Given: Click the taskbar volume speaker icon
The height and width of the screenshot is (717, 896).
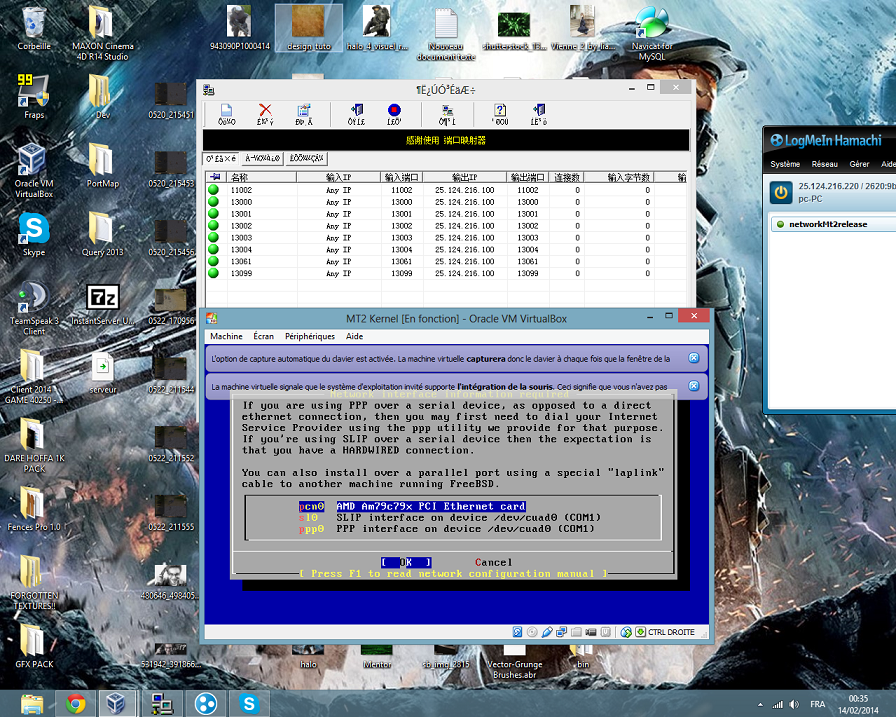Looking at the screenshot, I should coord(794,704).
